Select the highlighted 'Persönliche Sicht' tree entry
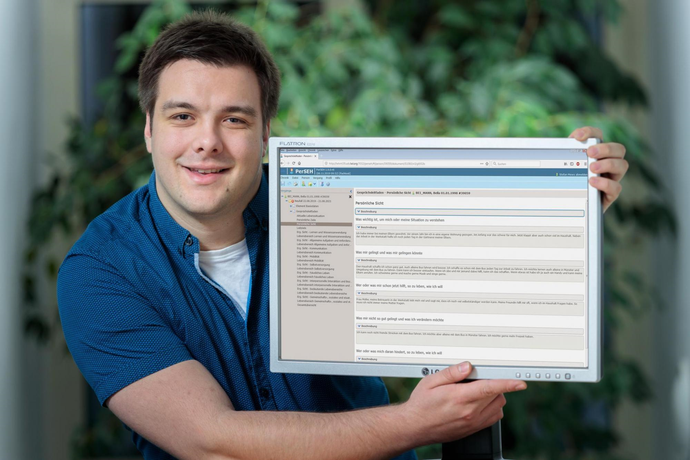Image resolution: width=690 pixels, height=460 pixels. [x=308, y=222]
